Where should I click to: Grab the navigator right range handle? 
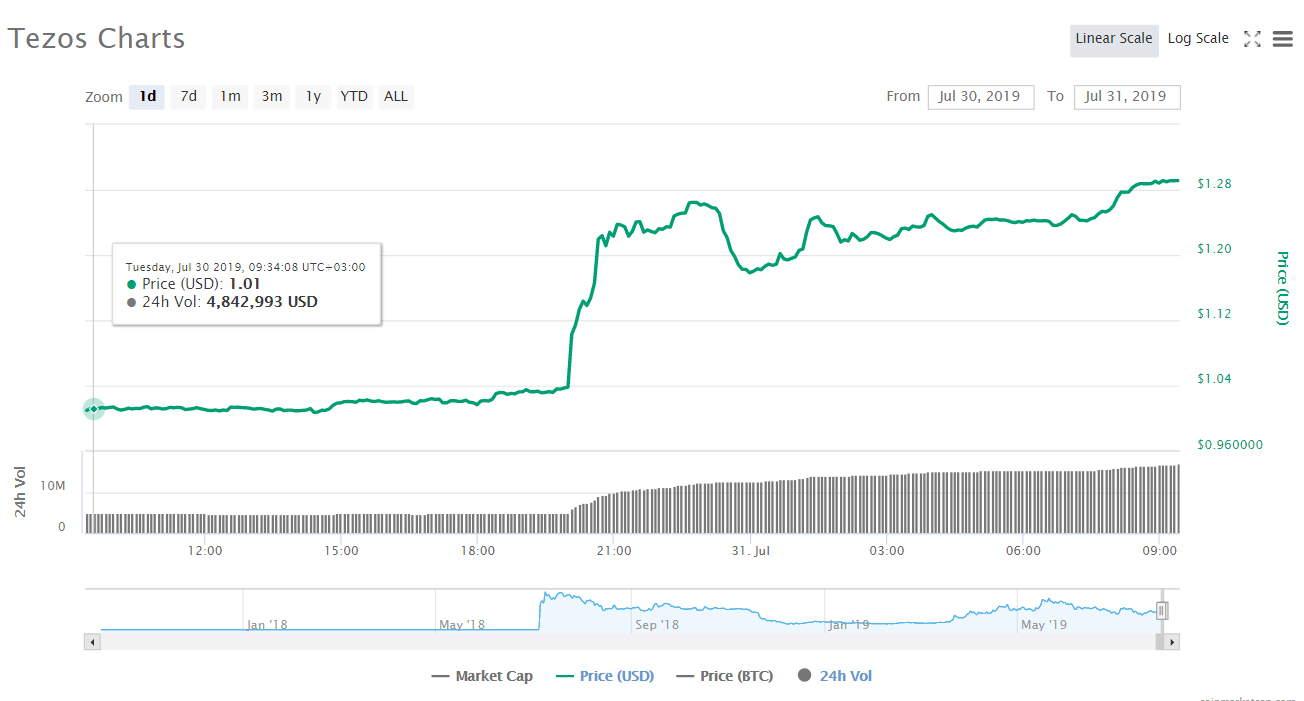click(1162, 610)
